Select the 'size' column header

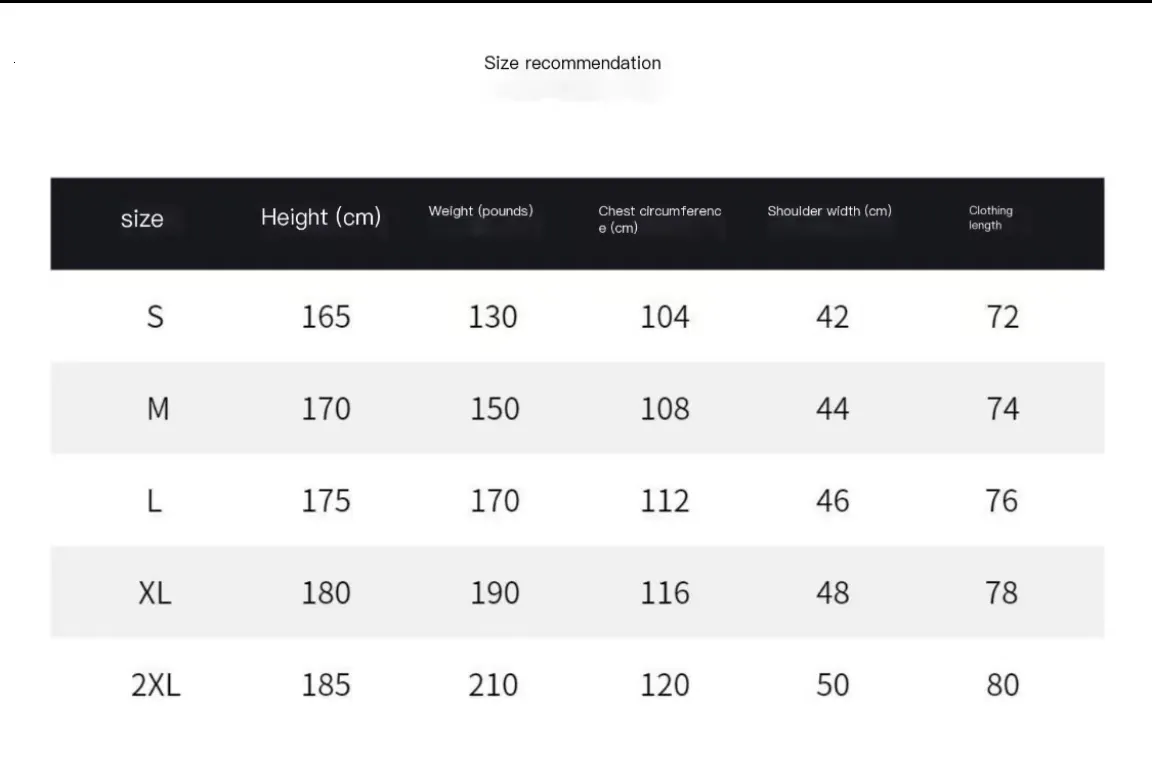coord(142,219)
